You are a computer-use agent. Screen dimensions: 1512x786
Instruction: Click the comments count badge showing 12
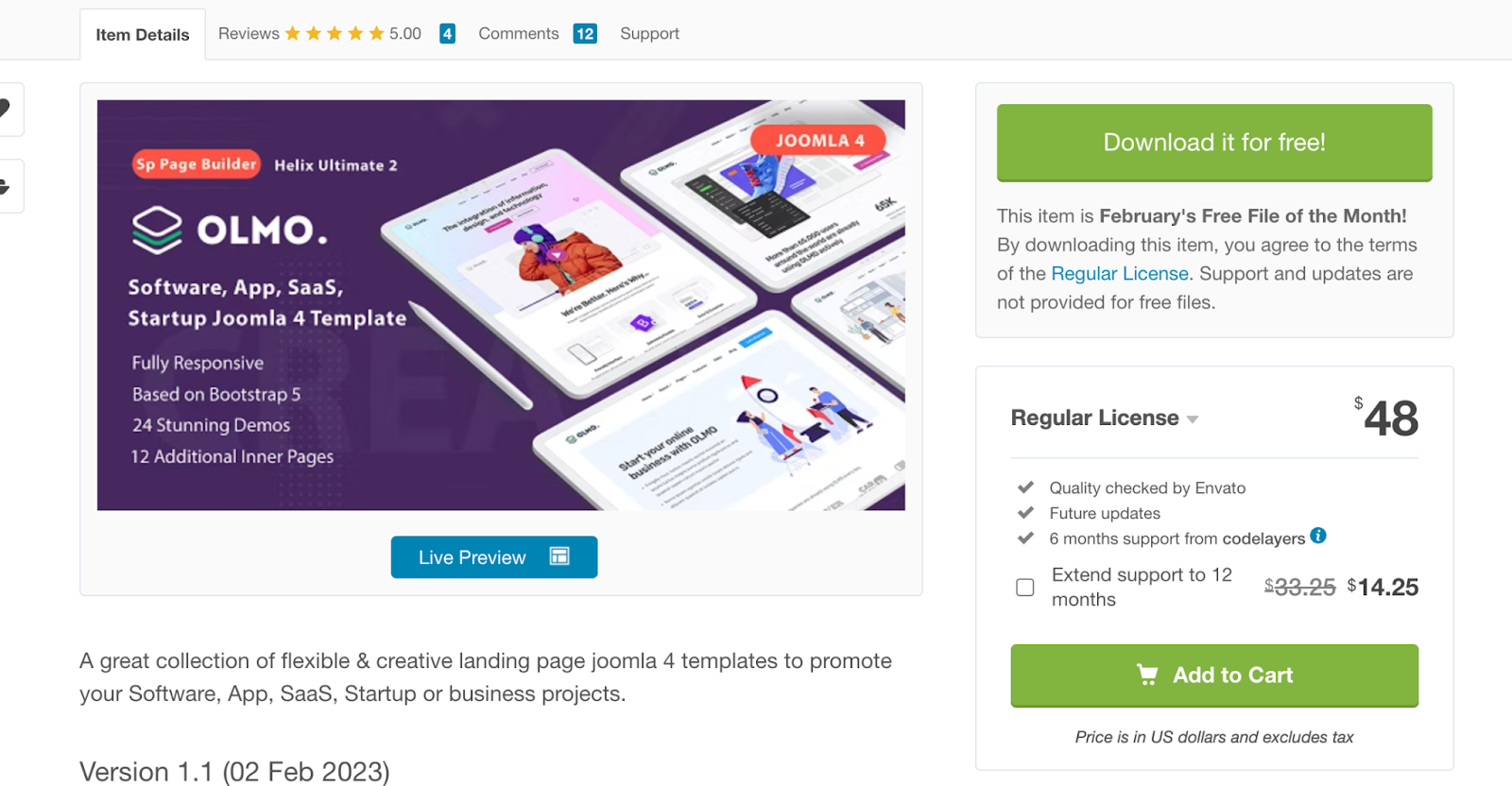click(585, 34)
